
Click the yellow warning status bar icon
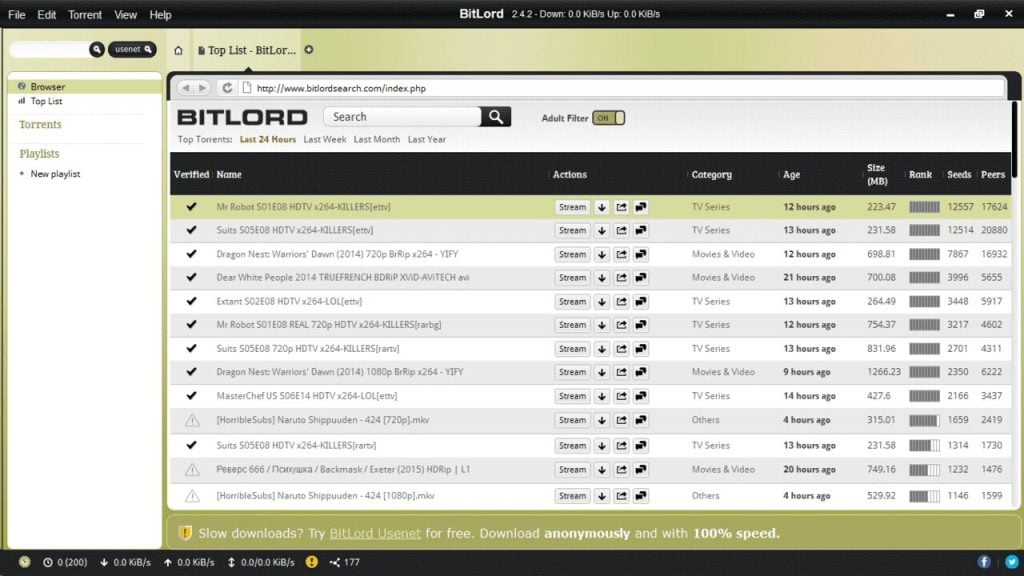(312, 562)
